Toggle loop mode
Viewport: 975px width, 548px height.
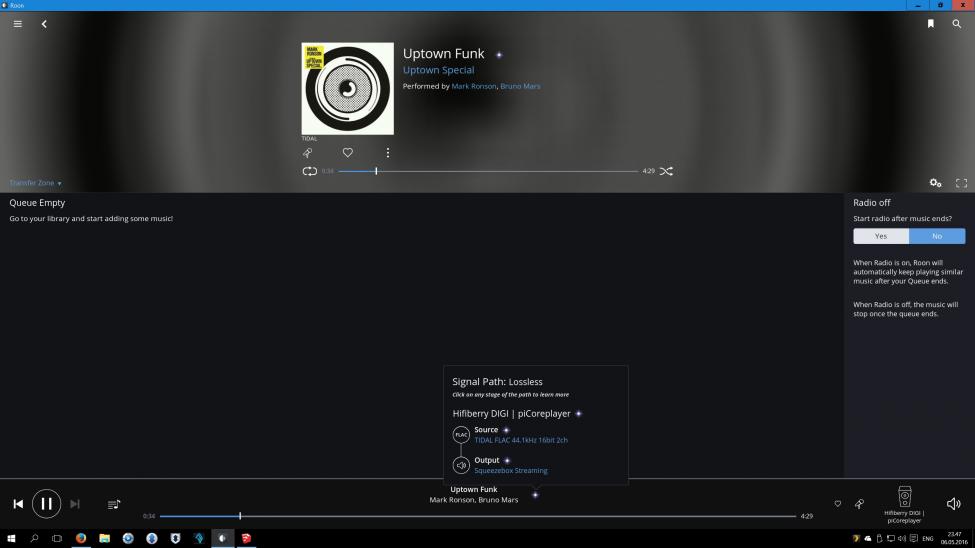tap(310, 171)
